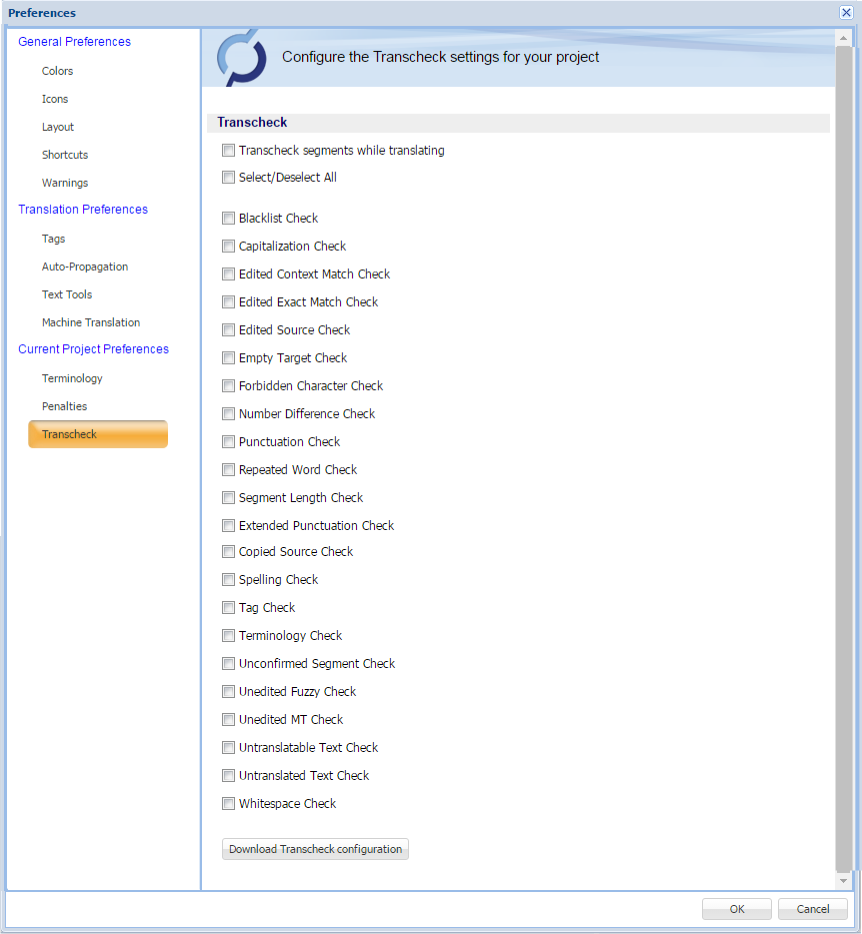Toggle the Tag Check checkbox
The image size is (862, 934).
228,608
